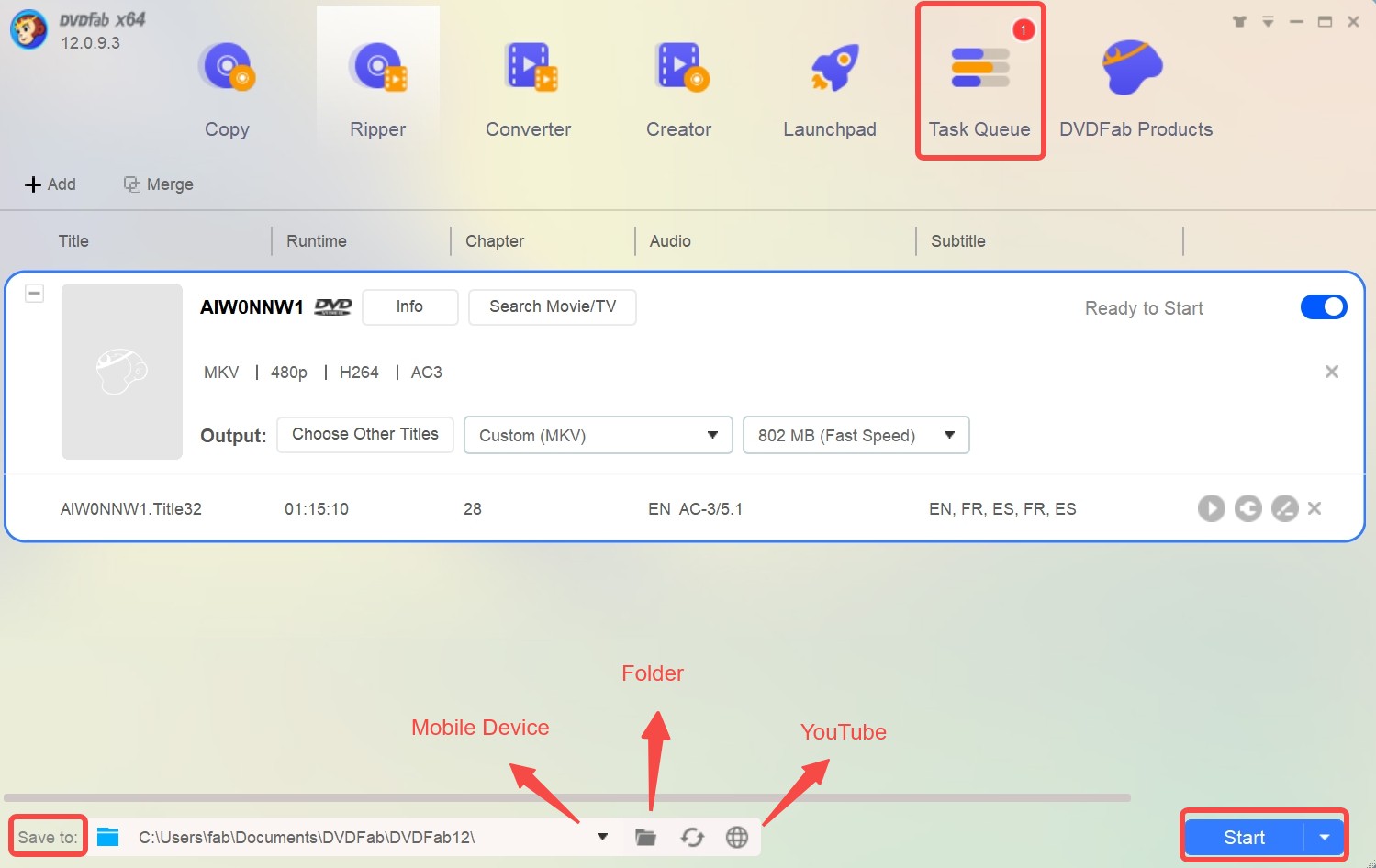Click the chapter count 28

(x=473, y=509)
